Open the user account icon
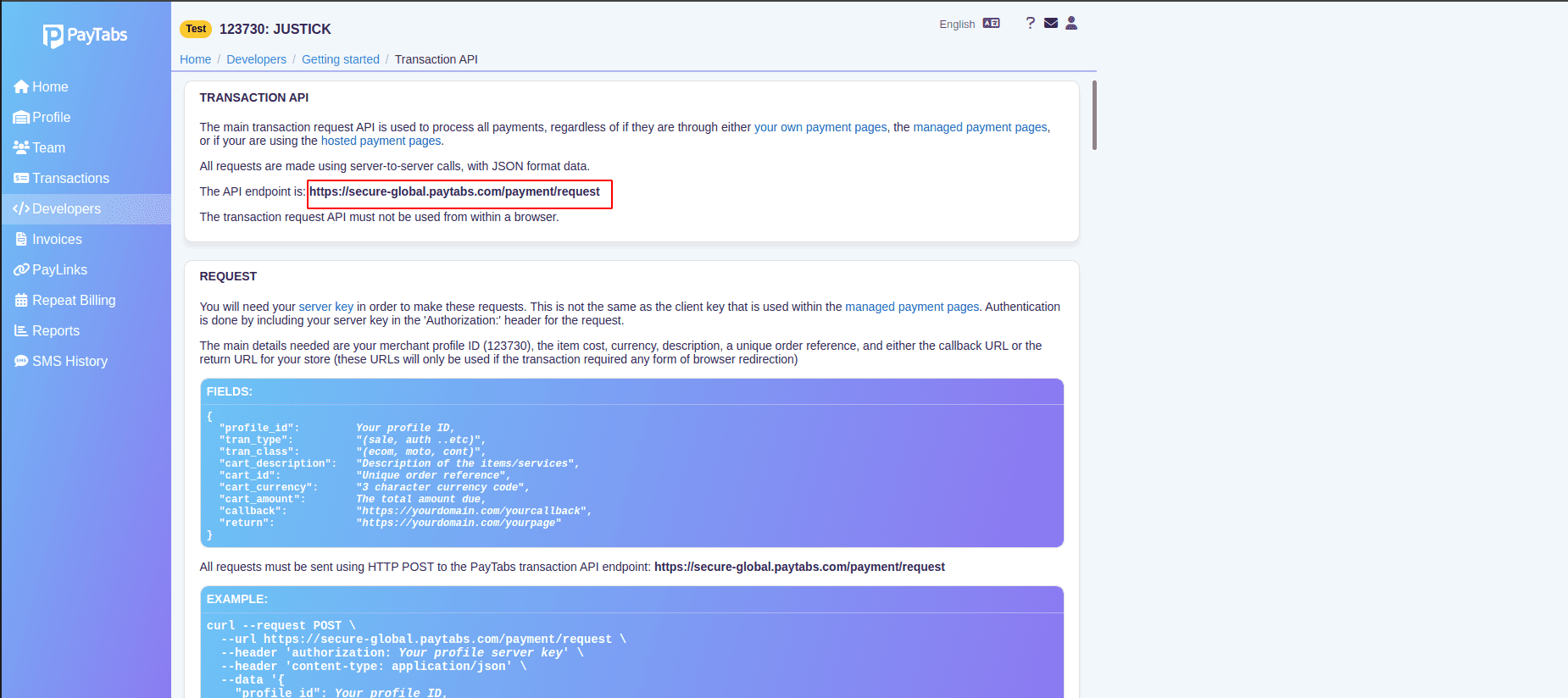Screen dimensions: 1568x698 [1071, 23]
